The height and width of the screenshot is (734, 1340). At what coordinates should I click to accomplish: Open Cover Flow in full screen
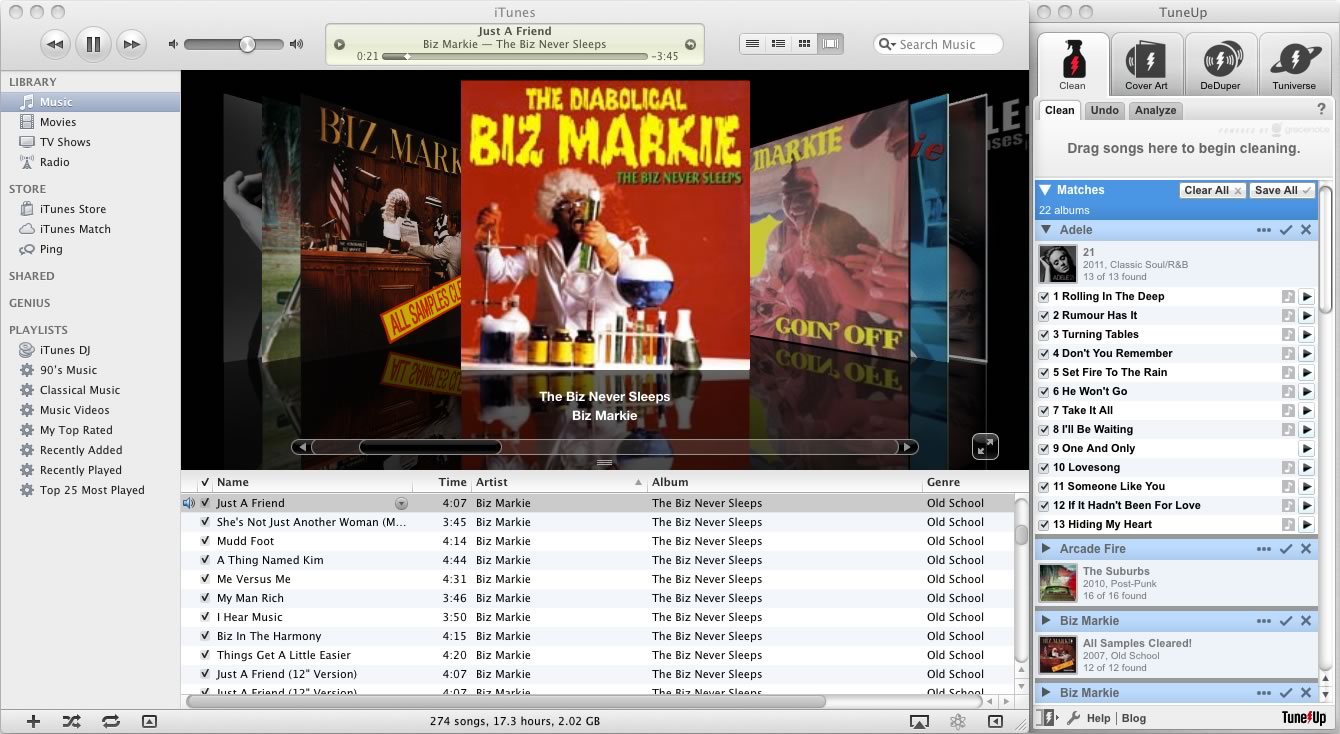click(x=985, y=446)
